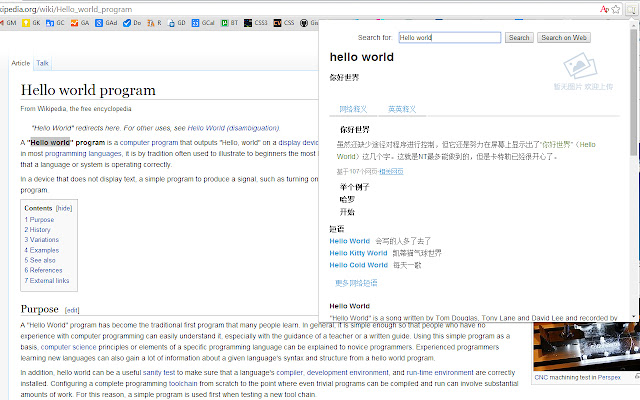
Task: Open the Hello Kitty World phrase link
Action: click(358, 253)
